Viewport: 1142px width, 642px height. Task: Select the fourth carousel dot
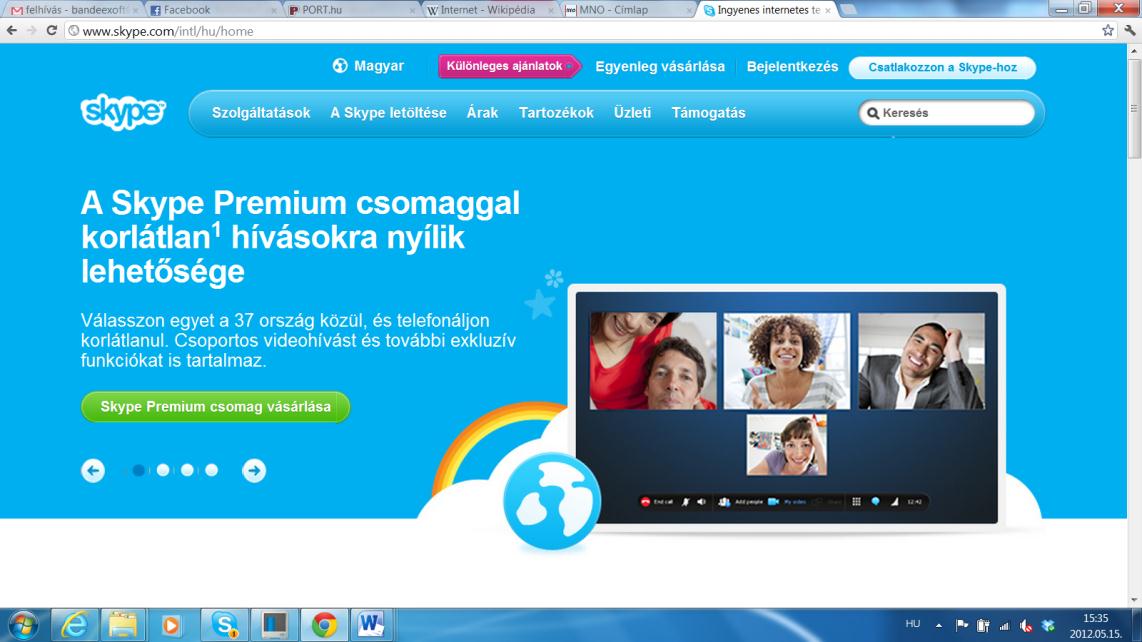(211, 471)
